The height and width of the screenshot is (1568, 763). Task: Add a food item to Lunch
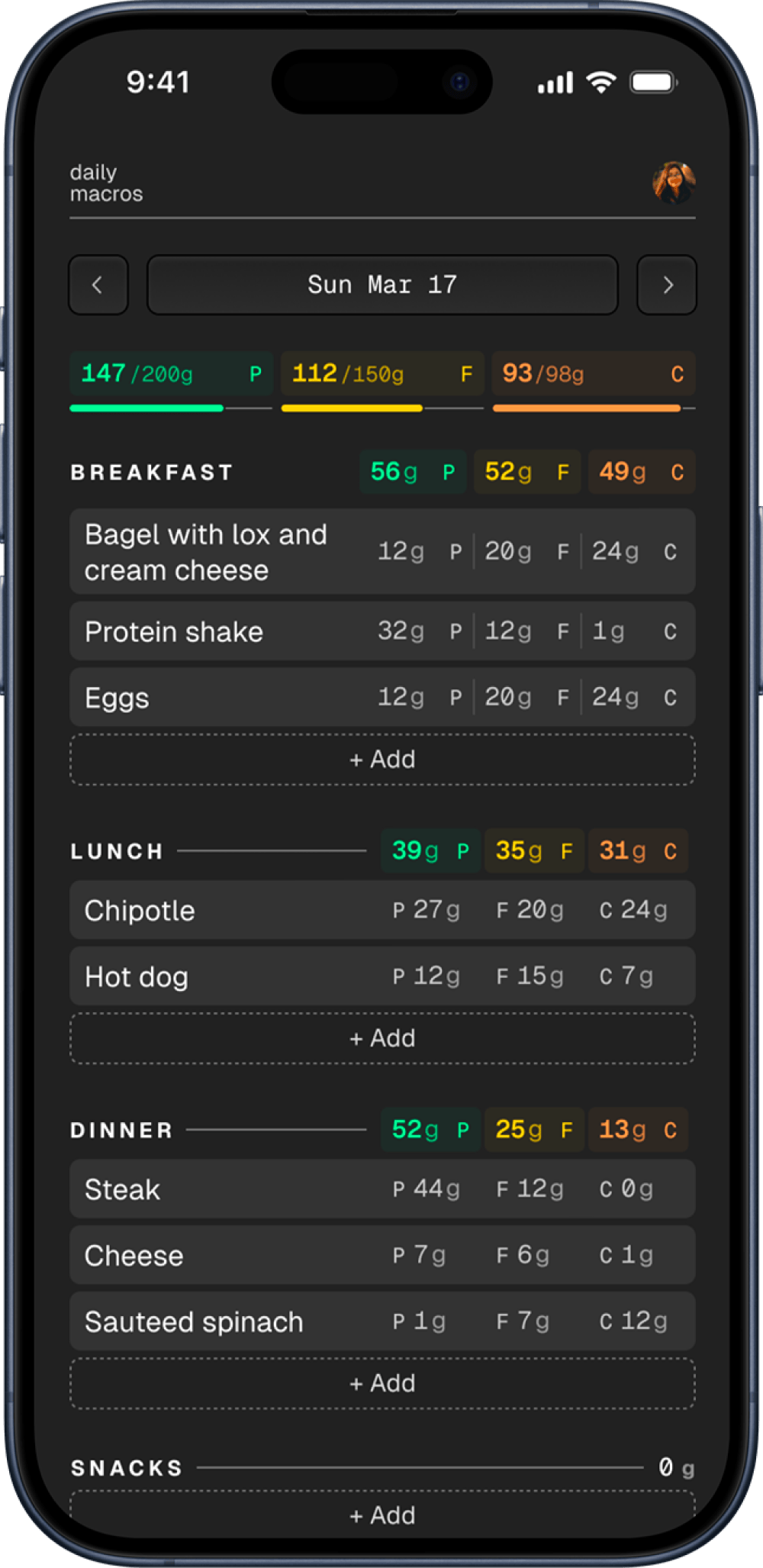[382, 1038]
